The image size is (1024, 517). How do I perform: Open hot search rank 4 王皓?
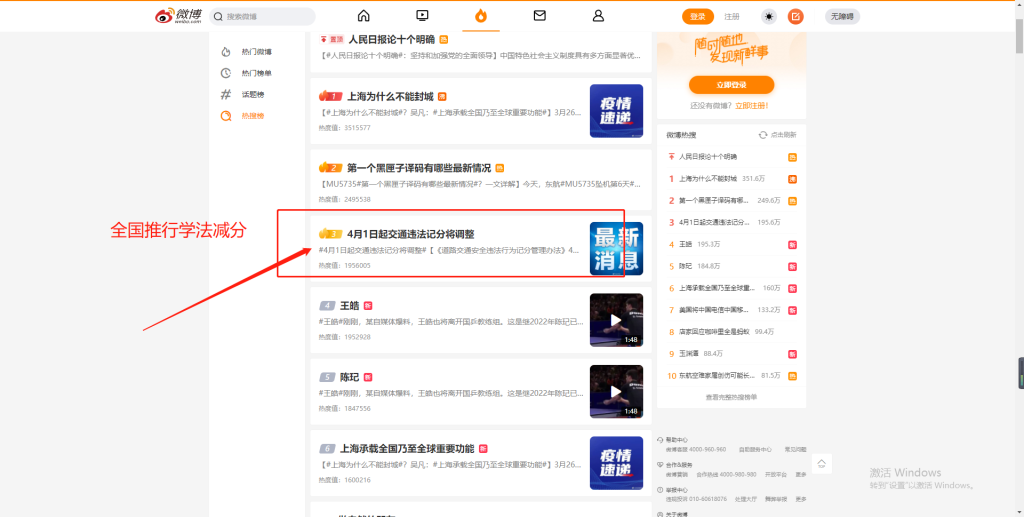tap(685, 244)
